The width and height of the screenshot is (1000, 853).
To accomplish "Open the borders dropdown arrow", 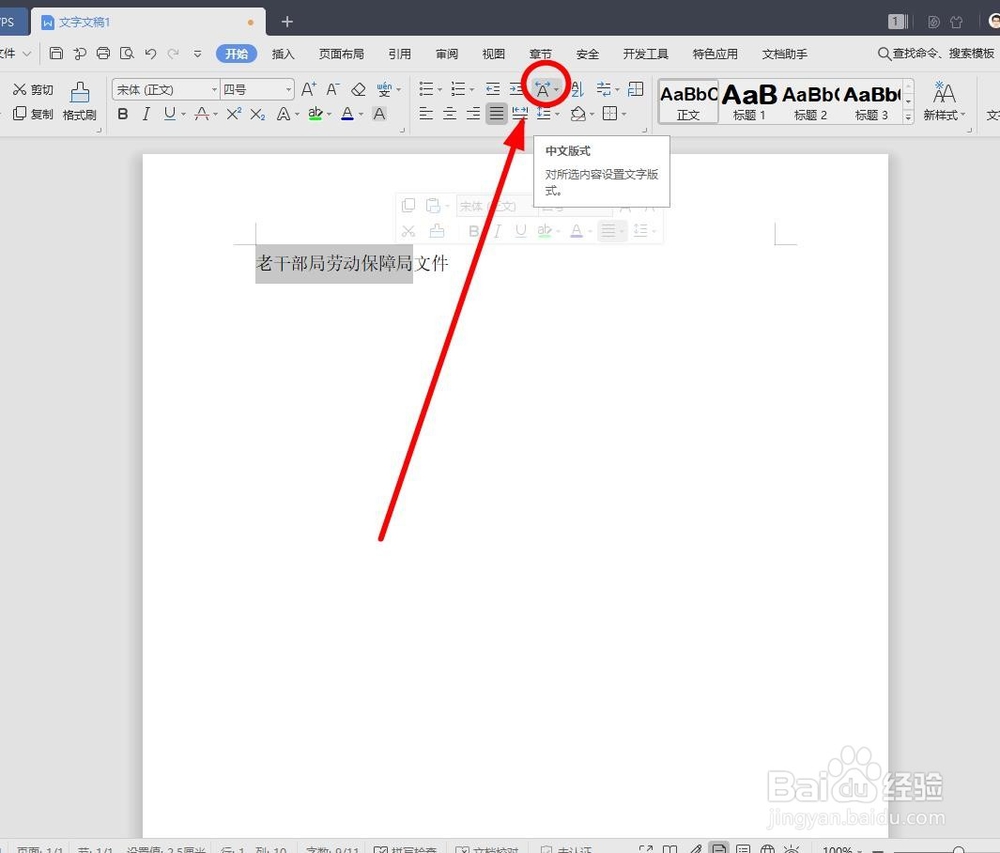I will click(x=624, y=114).
